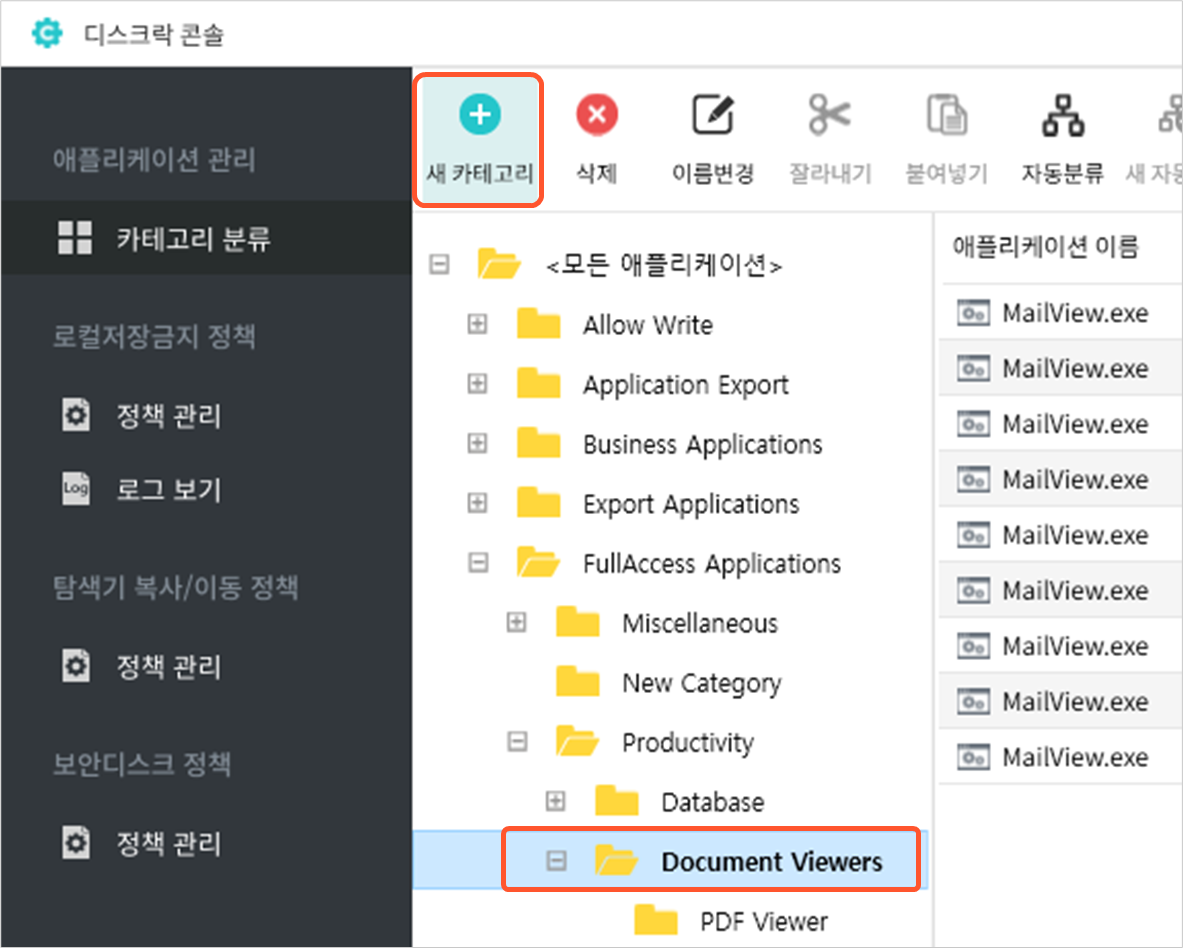Select the Business Applications category
The height and width of the screenshot is (948, 1183).
pyautogui.click(x=702, y=444)
